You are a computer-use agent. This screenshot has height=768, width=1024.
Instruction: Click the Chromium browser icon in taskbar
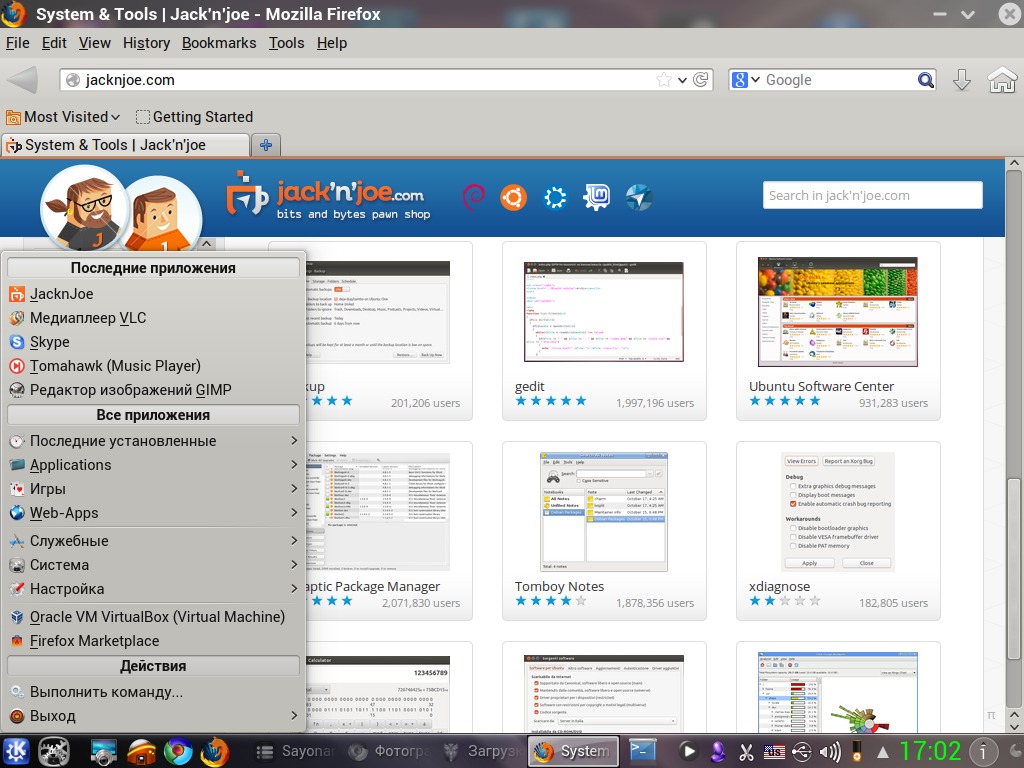point(178,751)
